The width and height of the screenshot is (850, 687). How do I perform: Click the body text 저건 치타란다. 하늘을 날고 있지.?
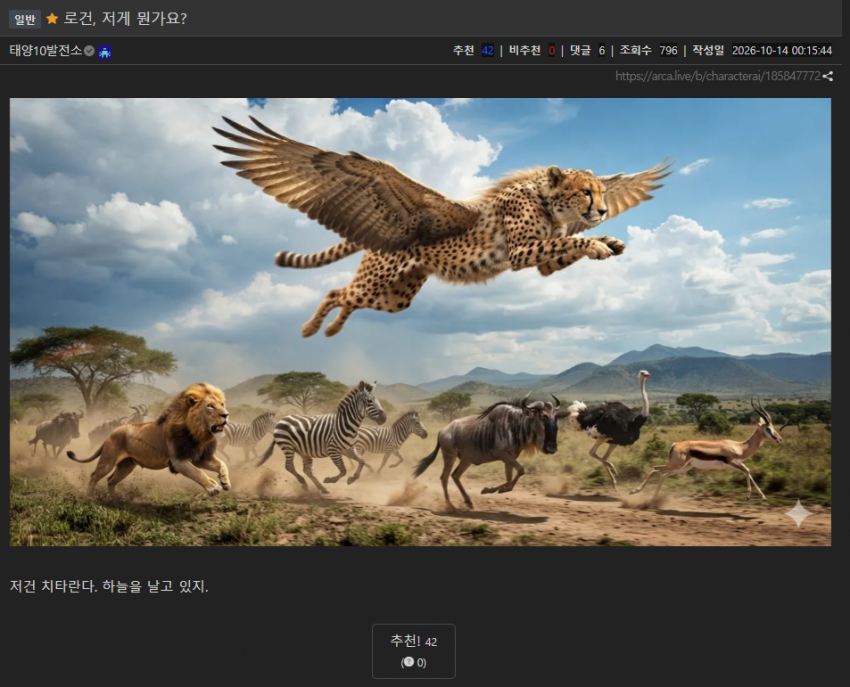(109, 586)
